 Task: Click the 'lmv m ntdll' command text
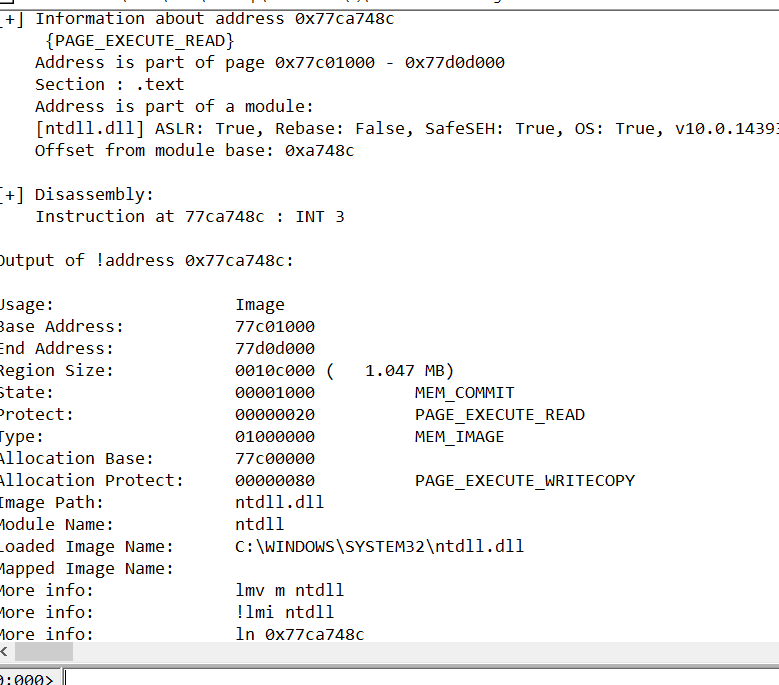(289, 590)
